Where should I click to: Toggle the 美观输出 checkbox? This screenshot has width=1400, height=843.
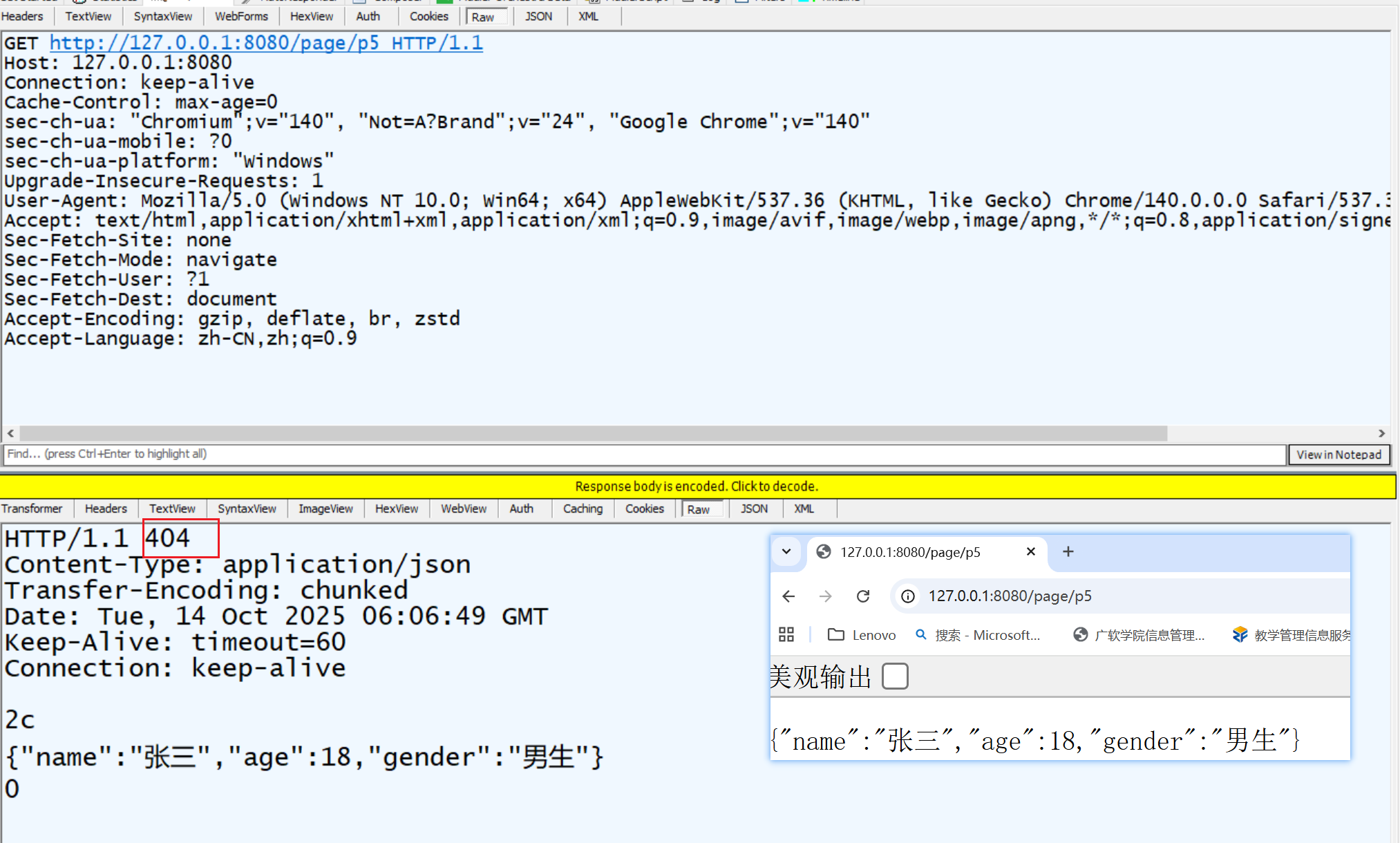(x=895, y=676)
